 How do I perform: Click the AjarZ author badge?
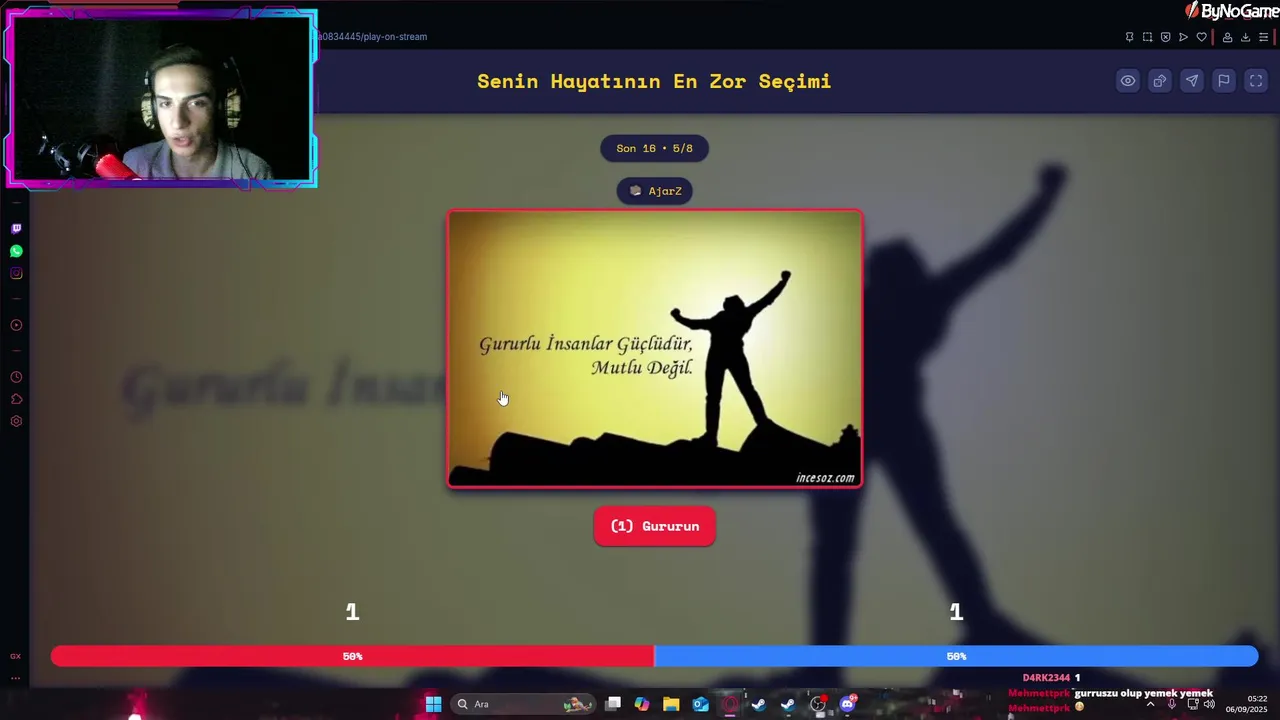point(655,191)
